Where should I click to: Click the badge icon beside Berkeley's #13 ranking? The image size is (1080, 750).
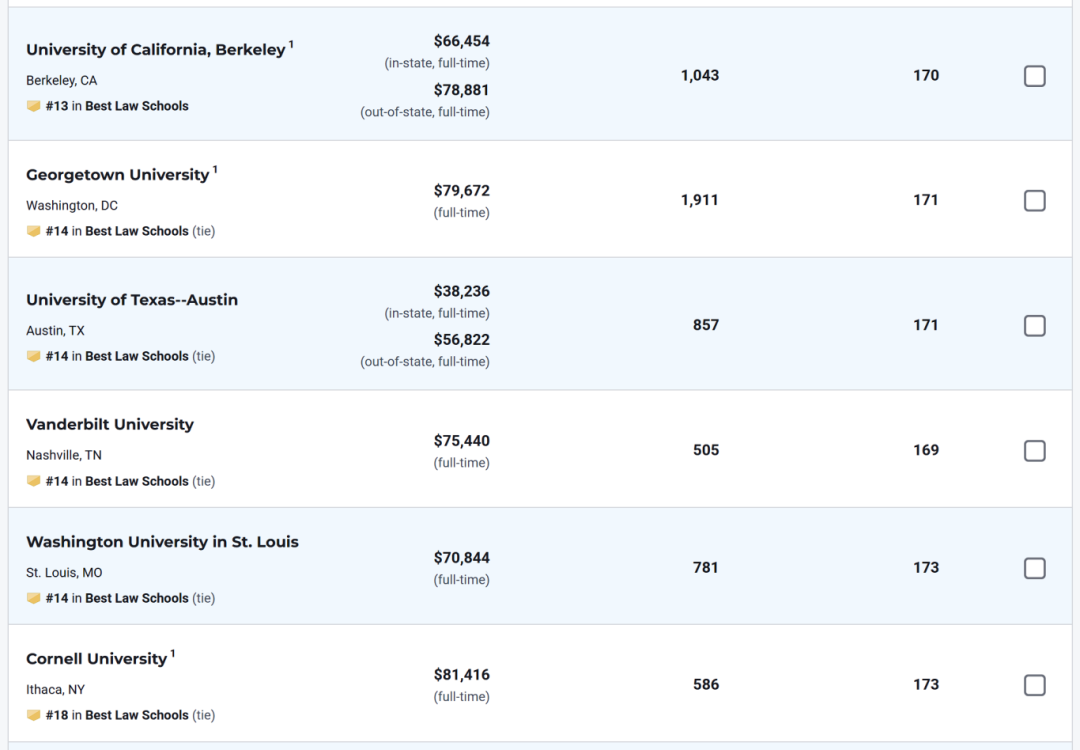34,106
